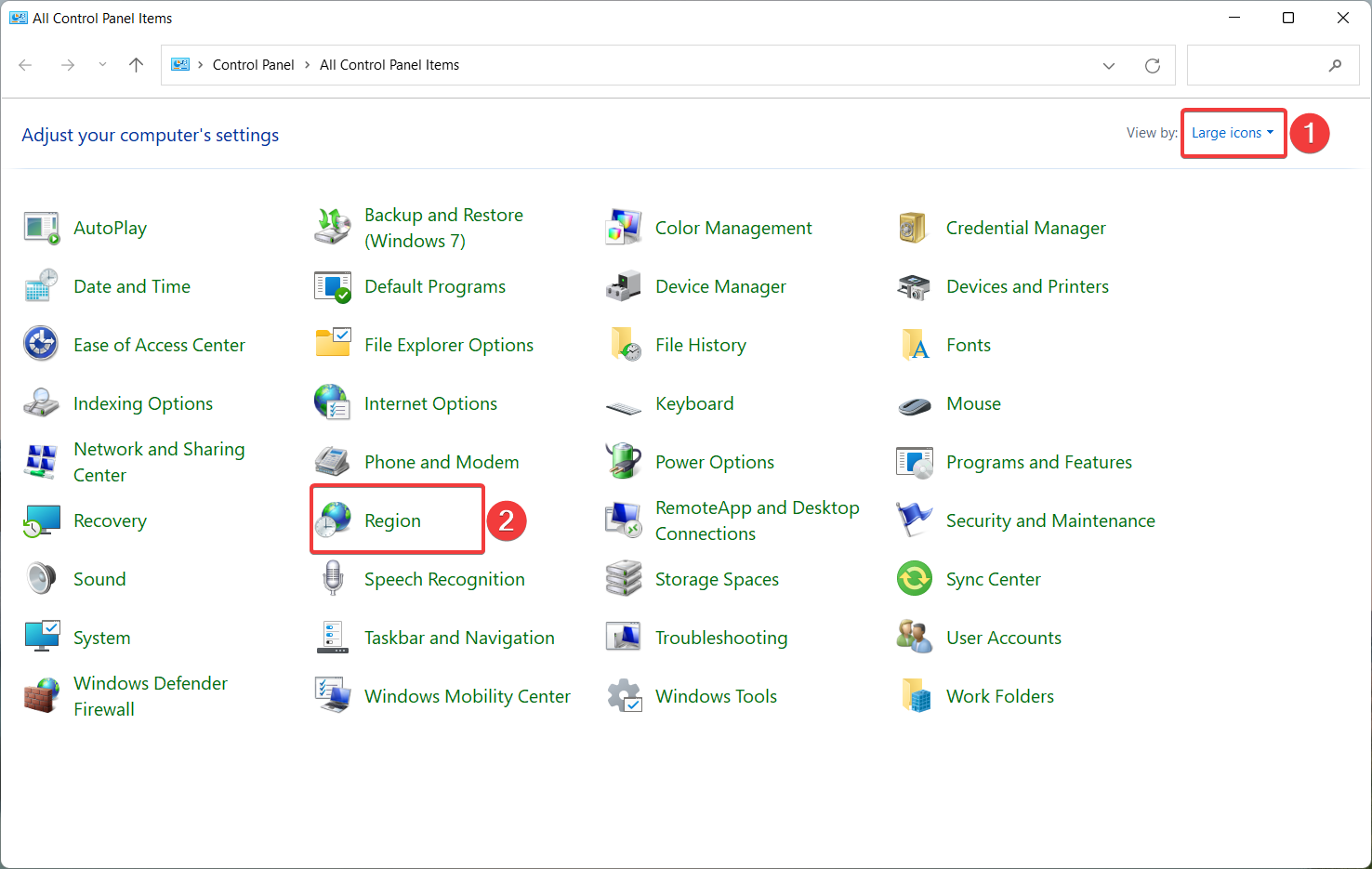Click the Region globe icon
Viewport: 1372px width, 869px height.
tap(333, 520)
